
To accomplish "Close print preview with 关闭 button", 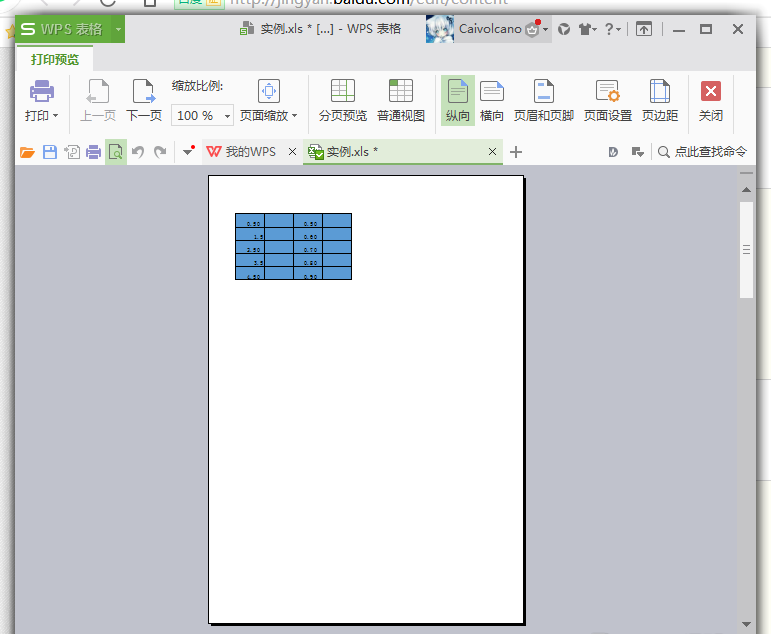I will (x=711, y=101).
